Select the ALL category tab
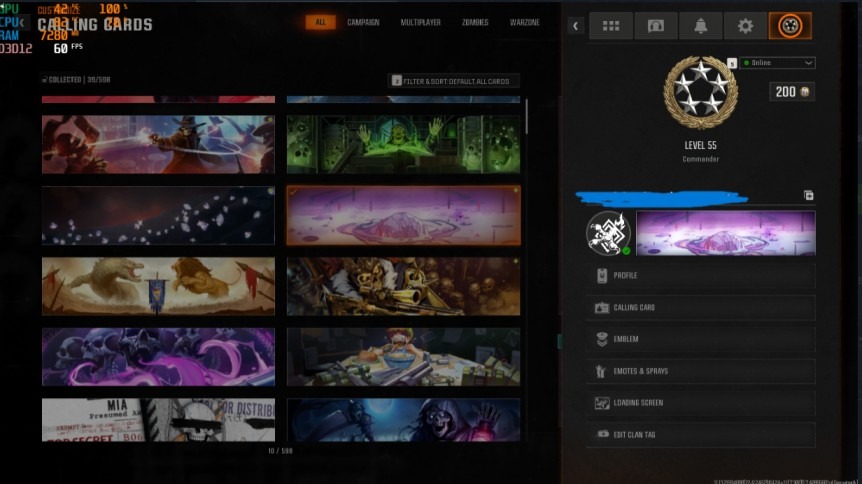Screen dimensions: 862x484 click(x=321, y=23)
